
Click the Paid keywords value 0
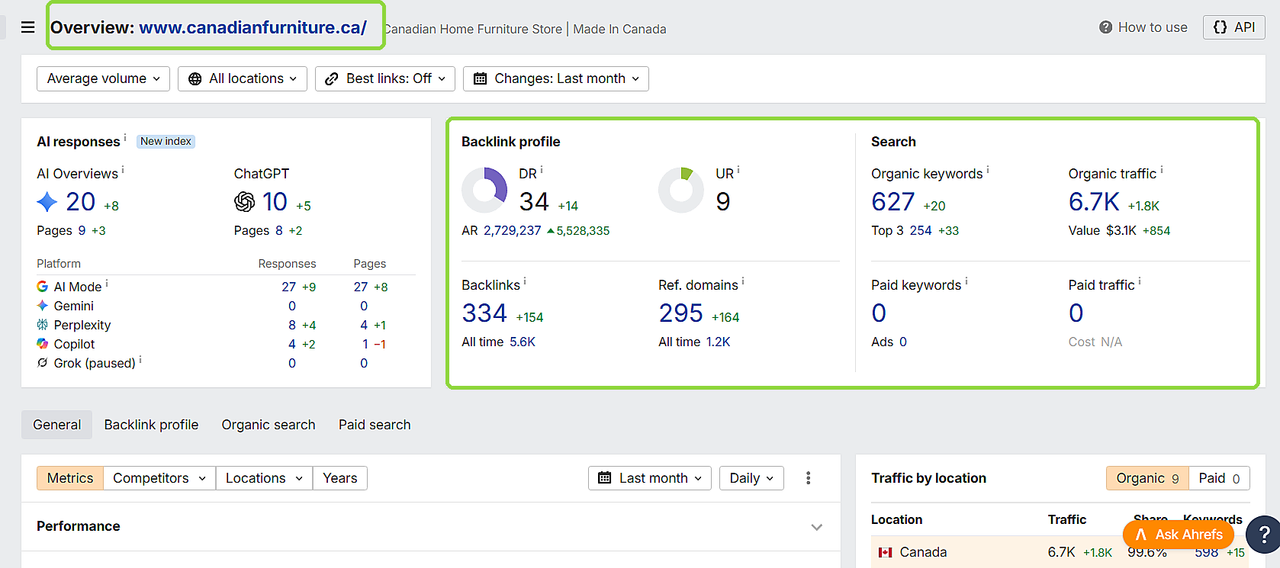click(879, 314)
